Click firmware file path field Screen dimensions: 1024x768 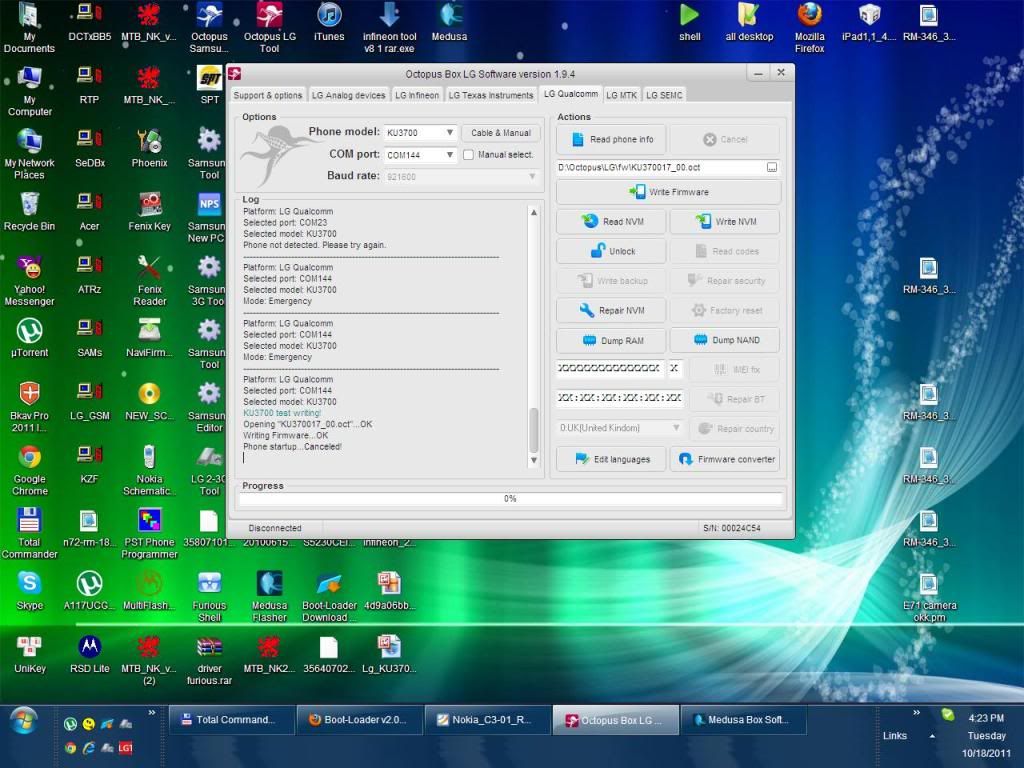(x=661, y=168)
